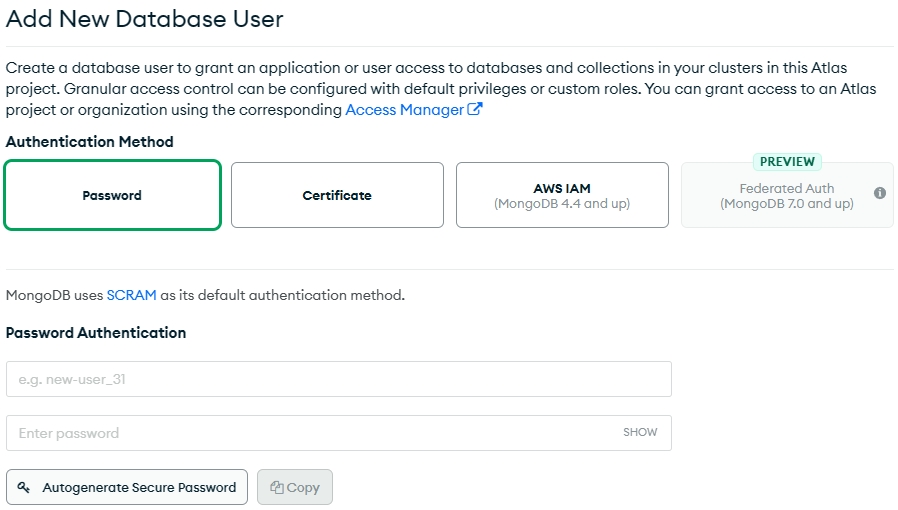Image resolution: width=898 pixels, height=510 pixels.
Task: Click into the Enter password field
Action: point(310,433)
